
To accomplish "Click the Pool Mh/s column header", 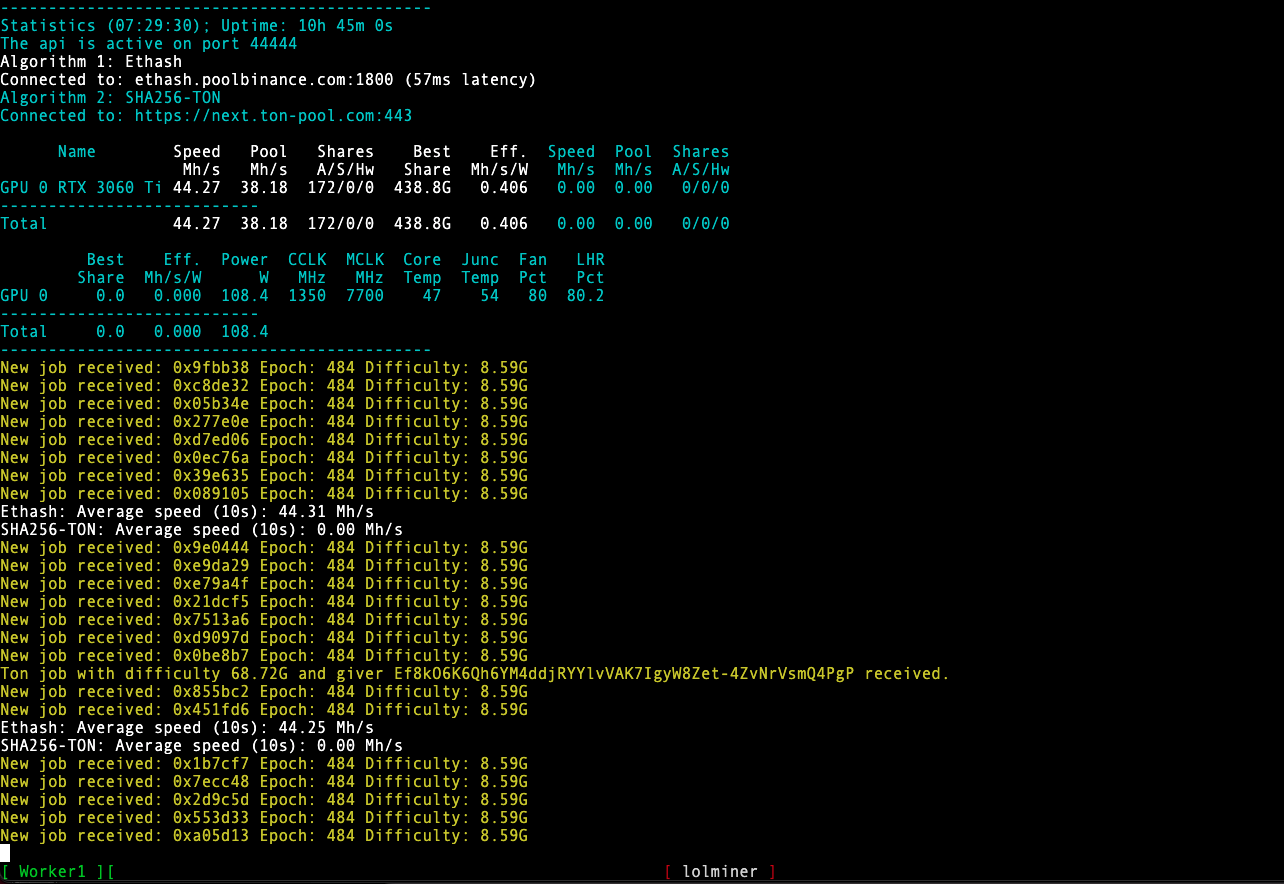I will [x=268, y=160].
